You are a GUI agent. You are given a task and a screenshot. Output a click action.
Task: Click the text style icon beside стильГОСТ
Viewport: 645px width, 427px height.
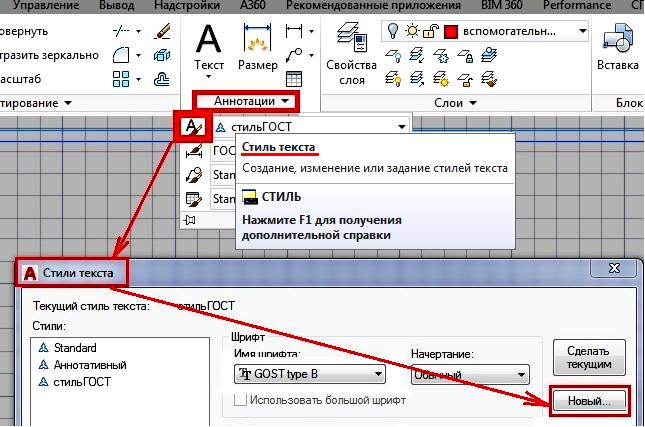(192, 127)
